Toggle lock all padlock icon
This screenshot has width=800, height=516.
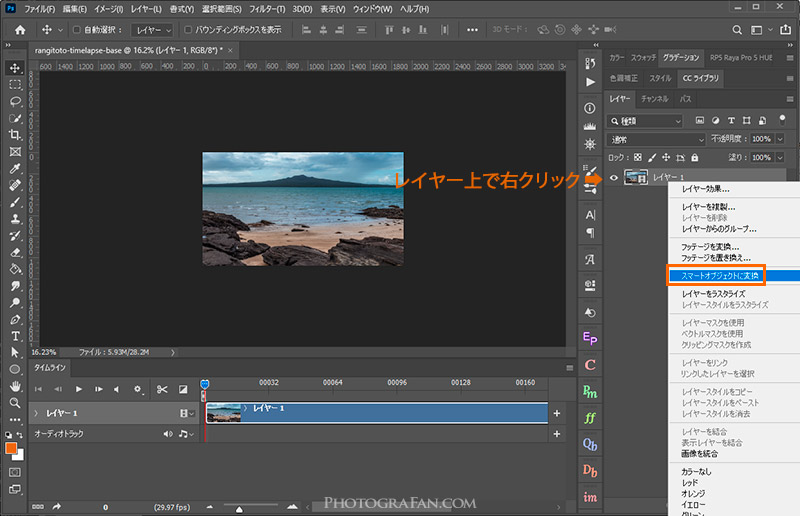point(694,158)
